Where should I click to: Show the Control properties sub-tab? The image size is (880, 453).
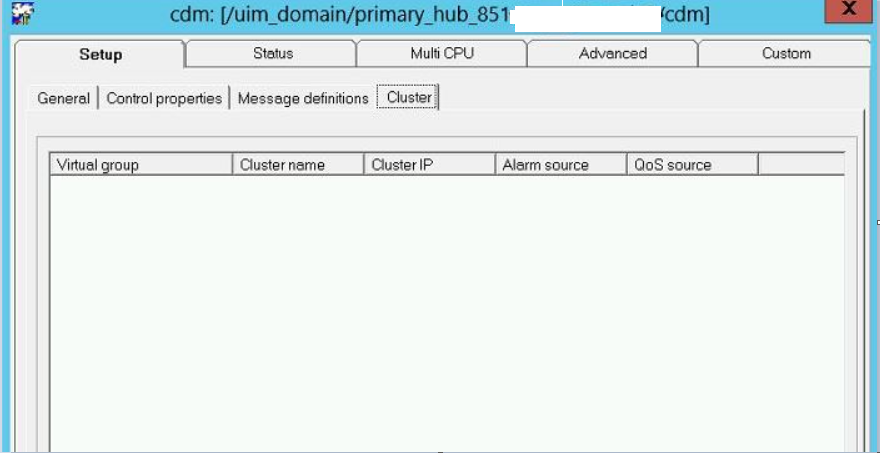[x=164, y=98]
